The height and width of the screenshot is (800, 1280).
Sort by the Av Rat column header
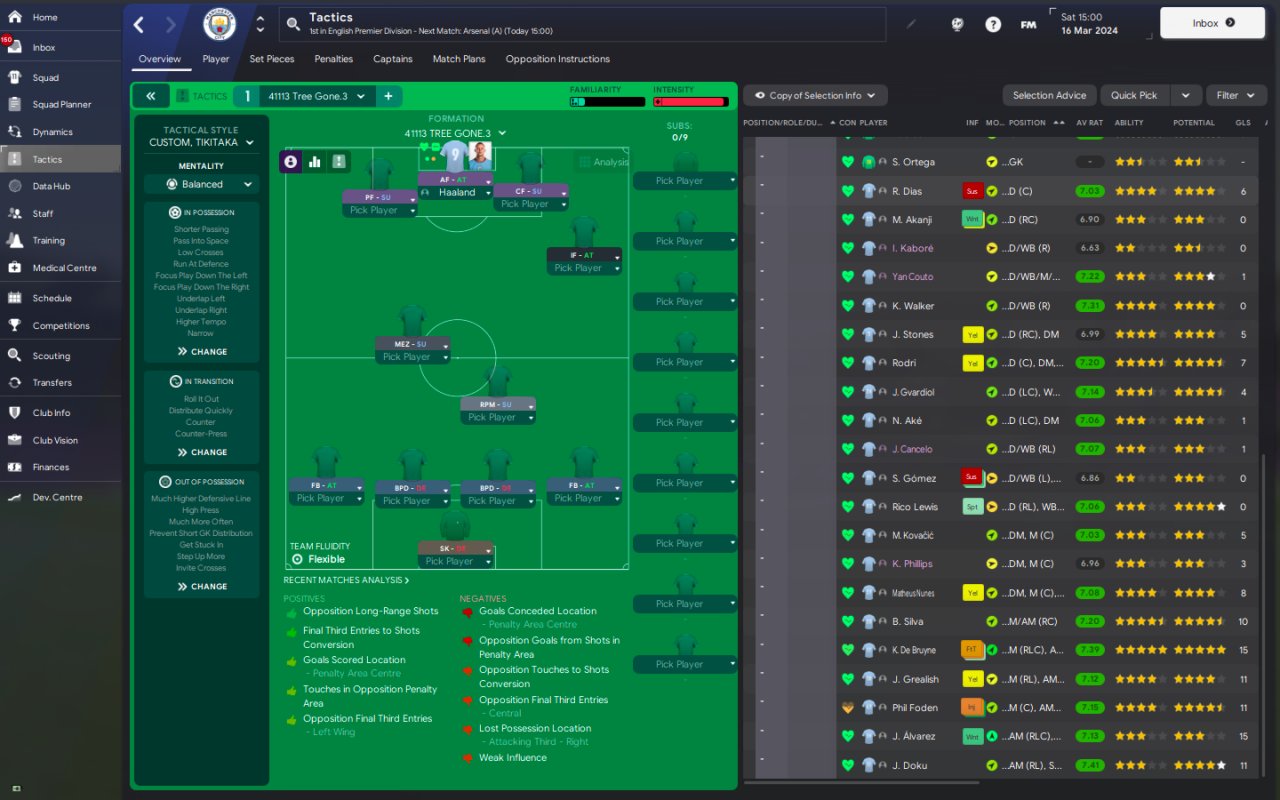pyautogui.click(x=1088, y=123)
